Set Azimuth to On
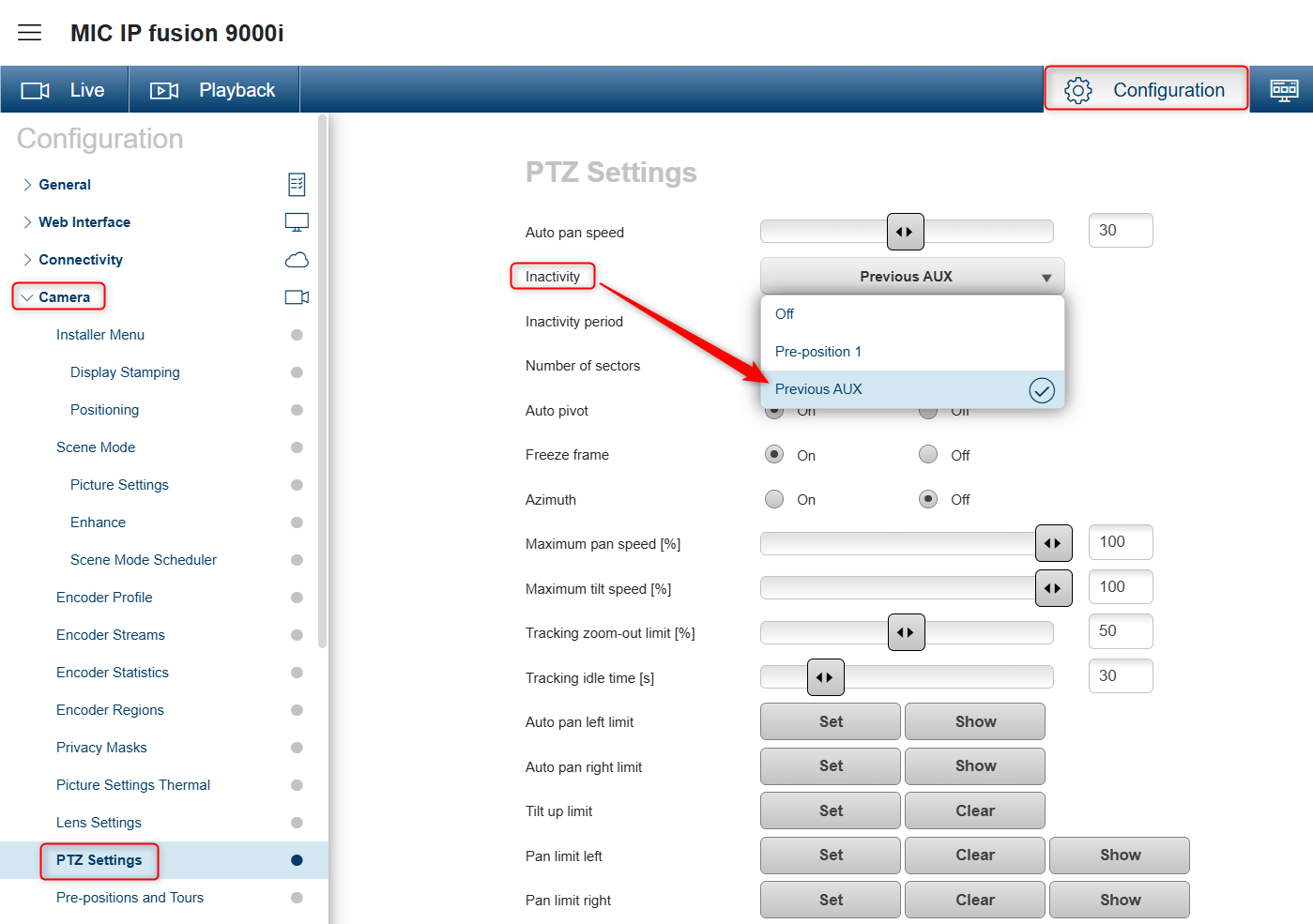 click(x=774, y=499)
